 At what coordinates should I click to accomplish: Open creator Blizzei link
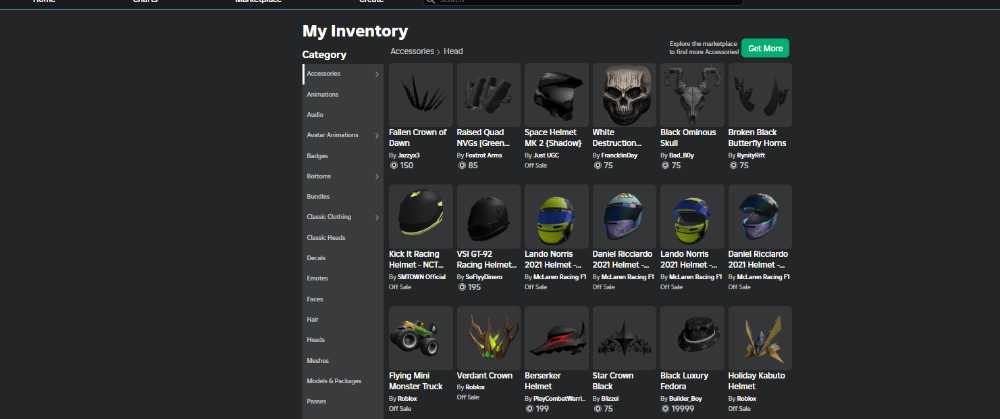tap(610, 399)
